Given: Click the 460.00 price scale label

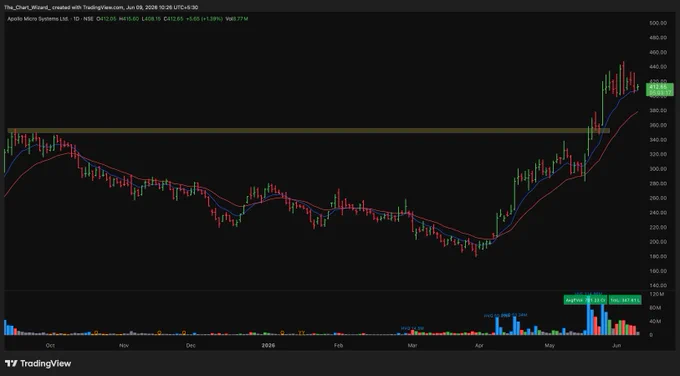Looking at the screenshot, I should [658, 52].
